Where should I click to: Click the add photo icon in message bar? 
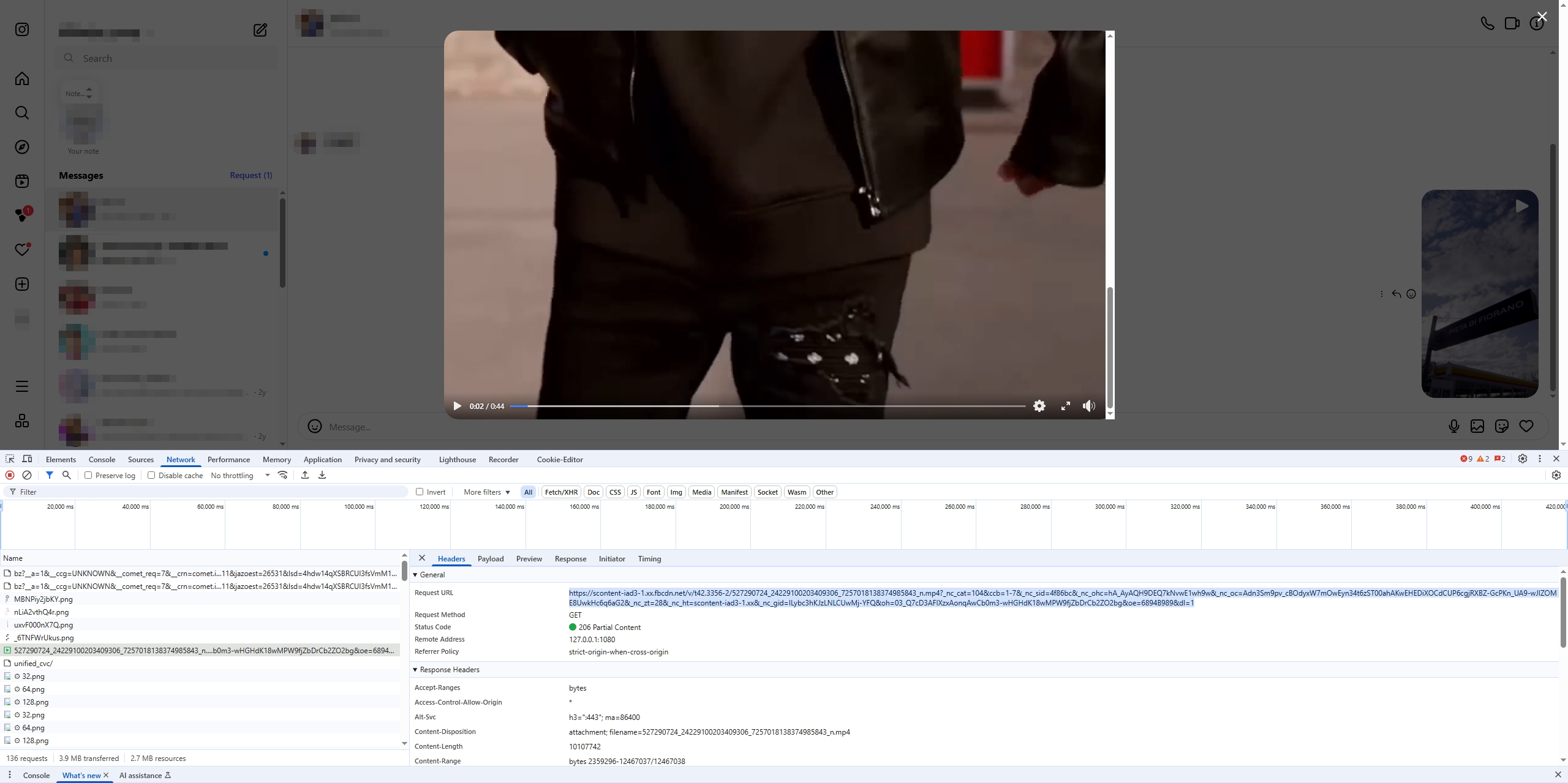click(x=1477, y=426)
